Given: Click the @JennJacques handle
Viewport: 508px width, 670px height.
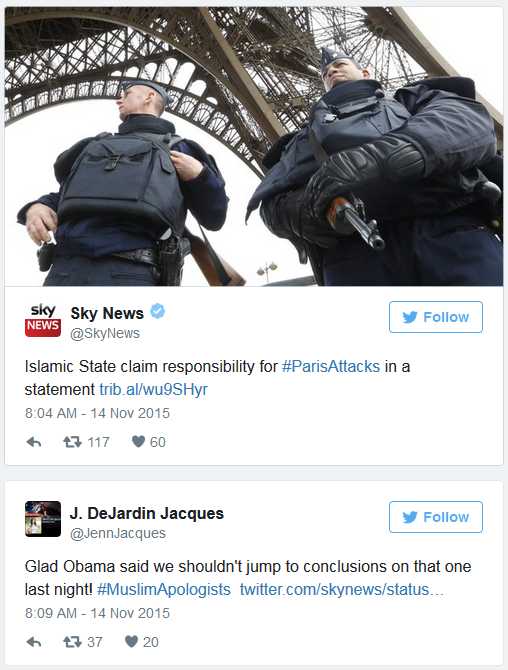Looking at the screenshot, I should point(117,533).
